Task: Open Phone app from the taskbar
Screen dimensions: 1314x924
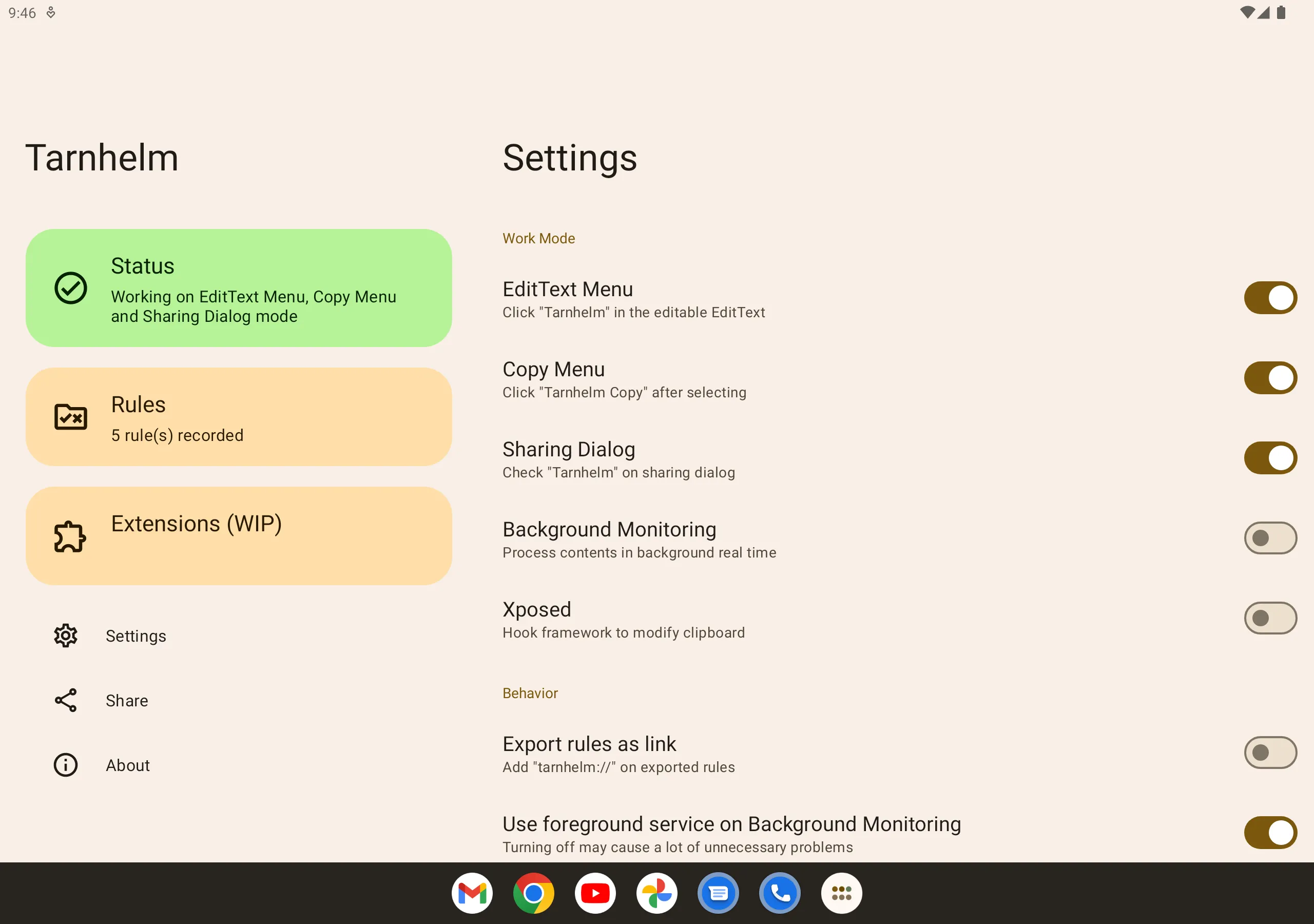Action: tap(780, 893)
